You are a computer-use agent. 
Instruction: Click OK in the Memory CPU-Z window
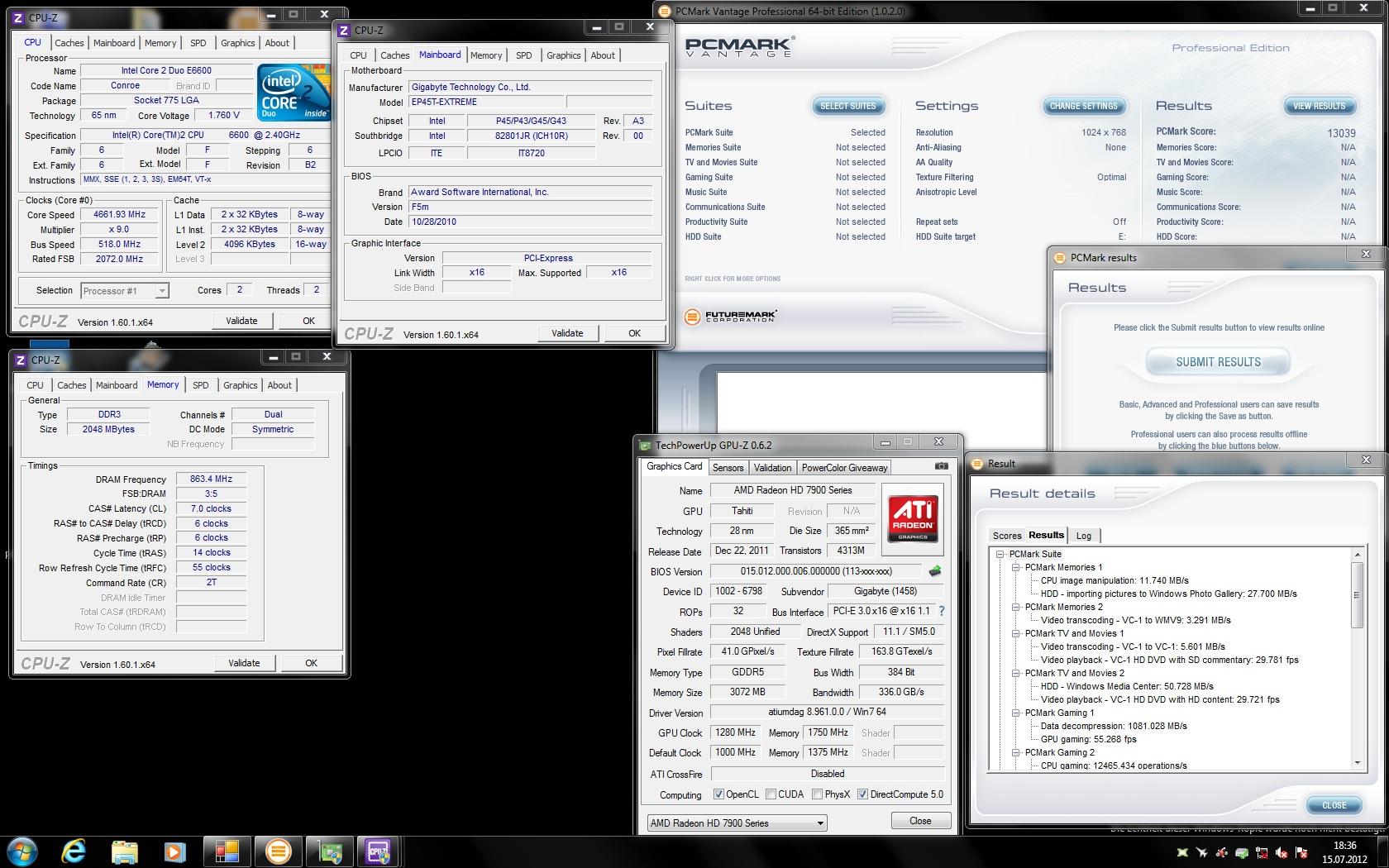pyautogui.click(x=311, y=663)
